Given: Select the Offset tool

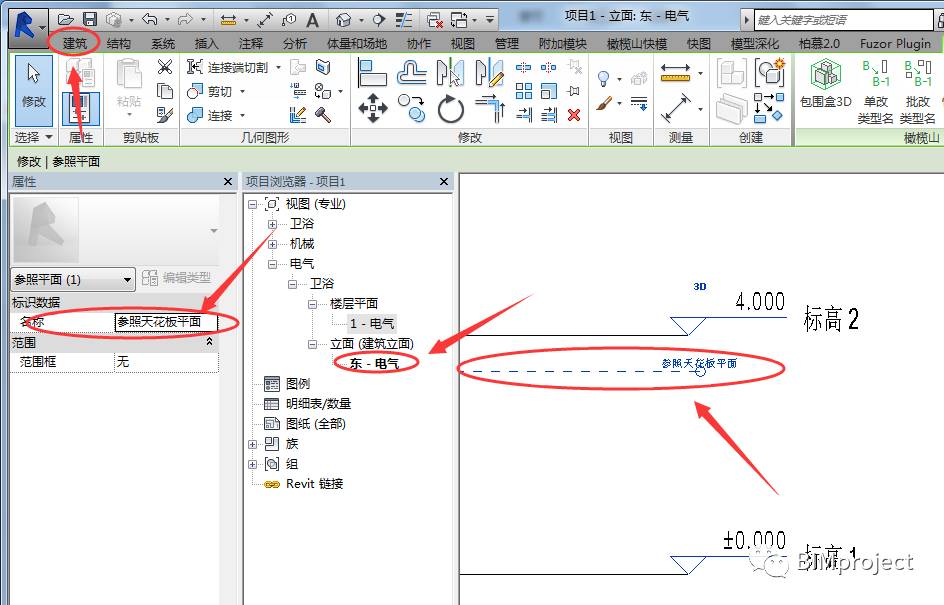Looking at the screenshot, I should (412, 73).
